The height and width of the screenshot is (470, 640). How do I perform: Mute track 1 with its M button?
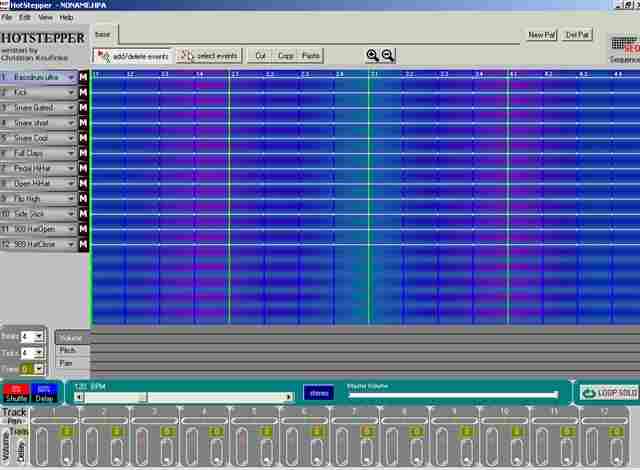pyautogui.click(x=83, y=77)
